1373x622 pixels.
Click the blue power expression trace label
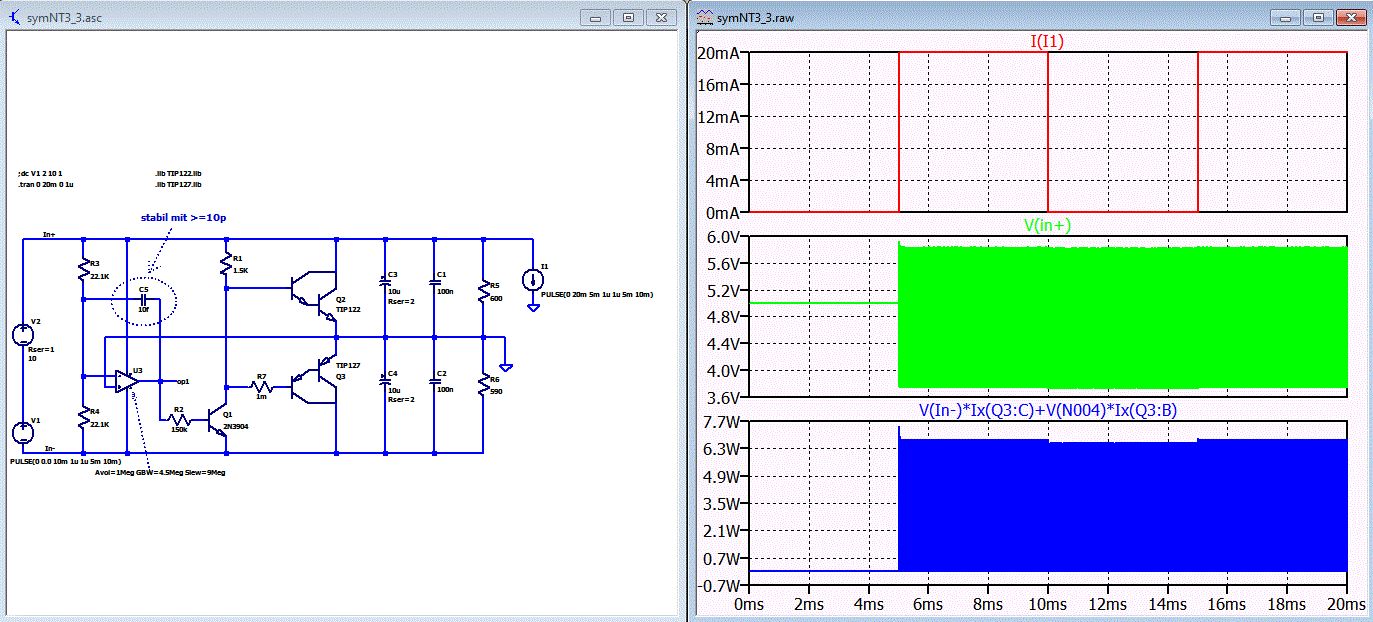pos(1046,410)
